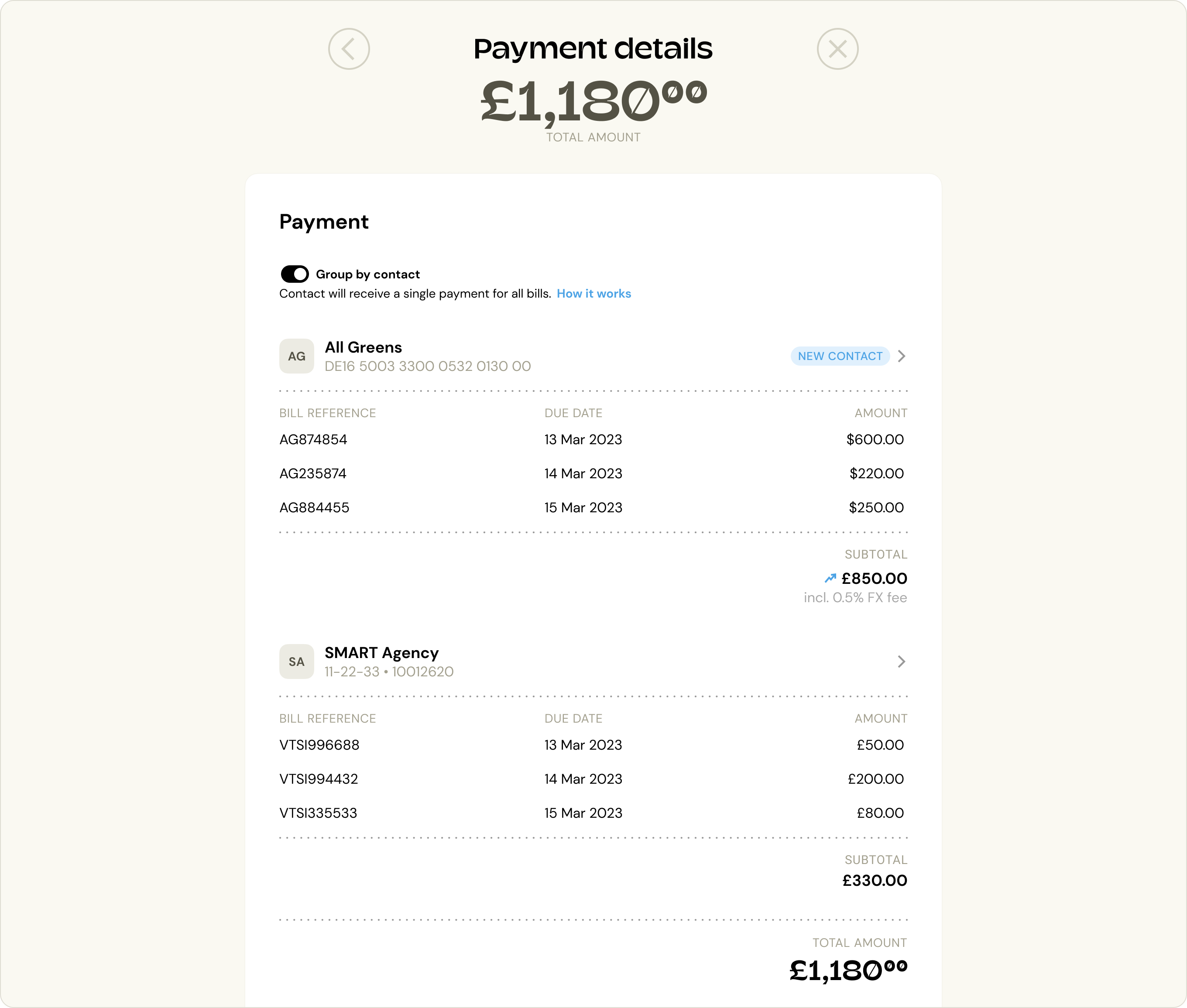
Task: Expand SMART Agency details via chevron
Action: (902, 662)
